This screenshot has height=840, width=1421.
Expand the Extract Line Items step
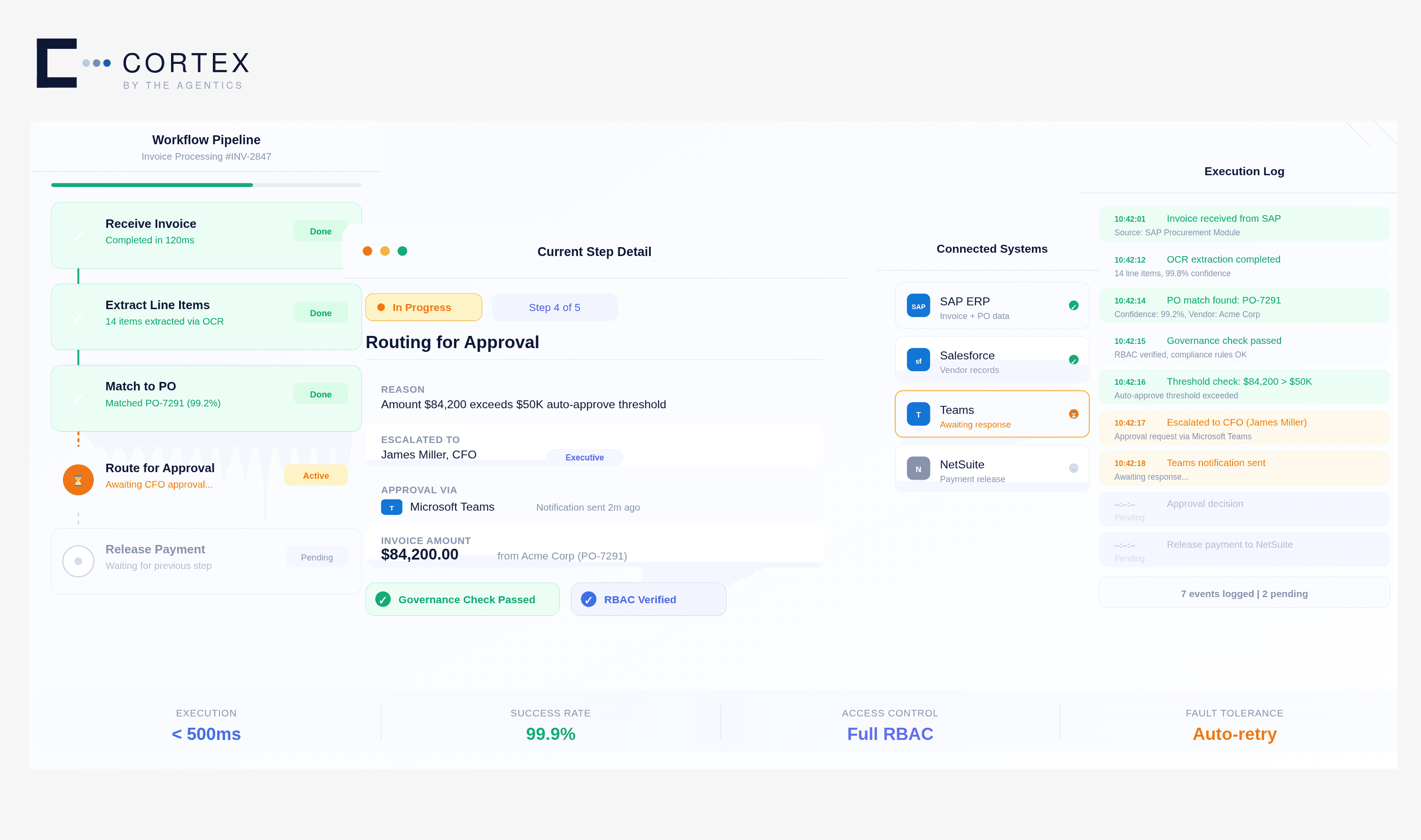point(206,317)
